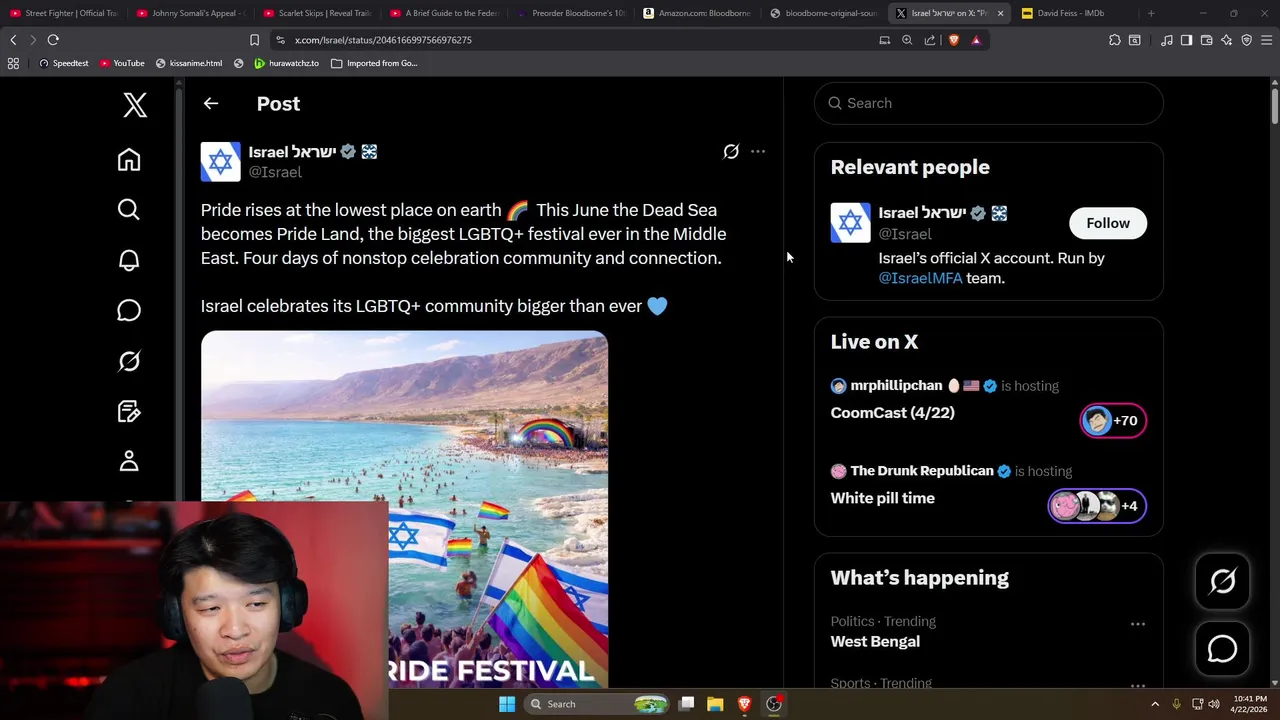Reload the page
Viewport: 1280px width, 720px height.
coord(53,40)
